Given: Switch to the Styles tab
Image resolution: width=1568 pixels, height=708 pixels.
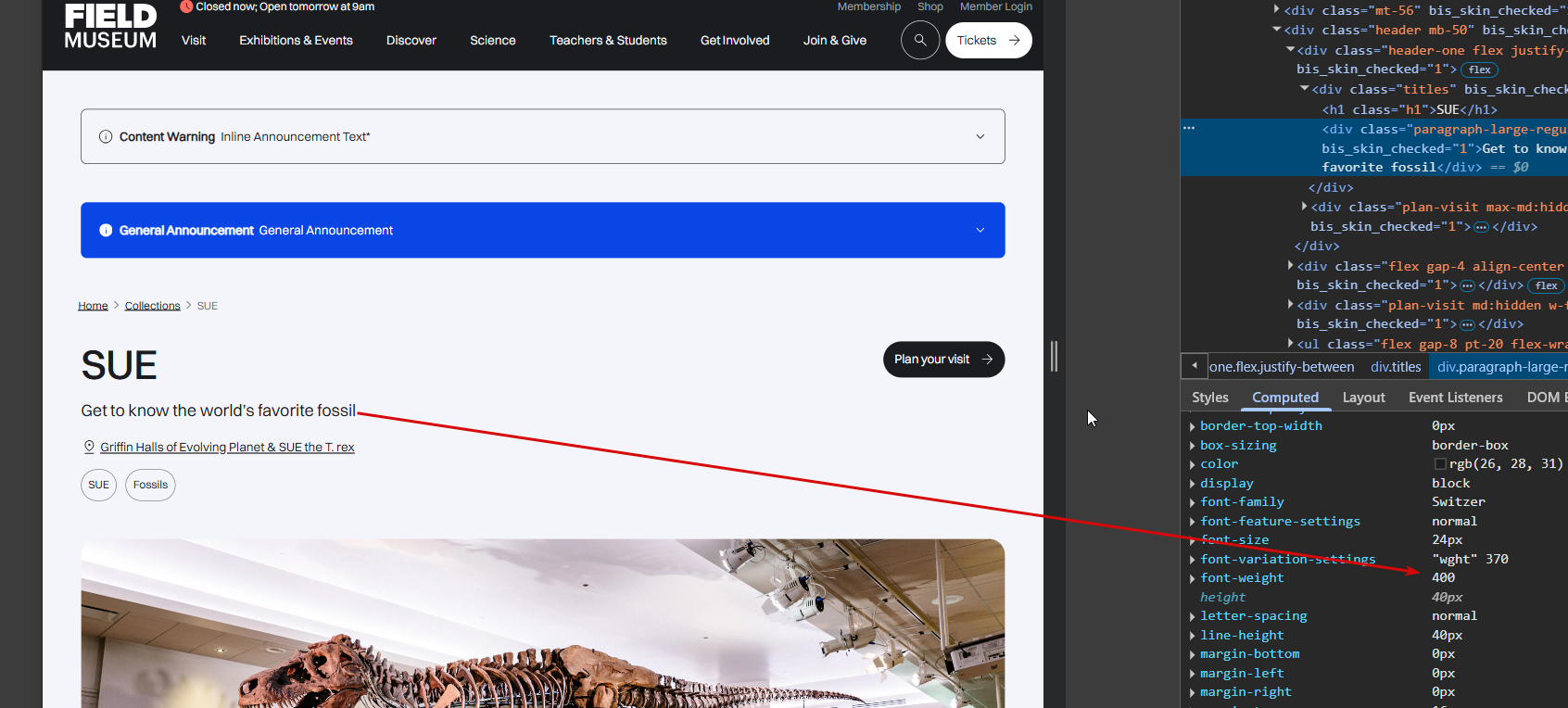Looking at the screenshot, I should tap(1210, 398).
